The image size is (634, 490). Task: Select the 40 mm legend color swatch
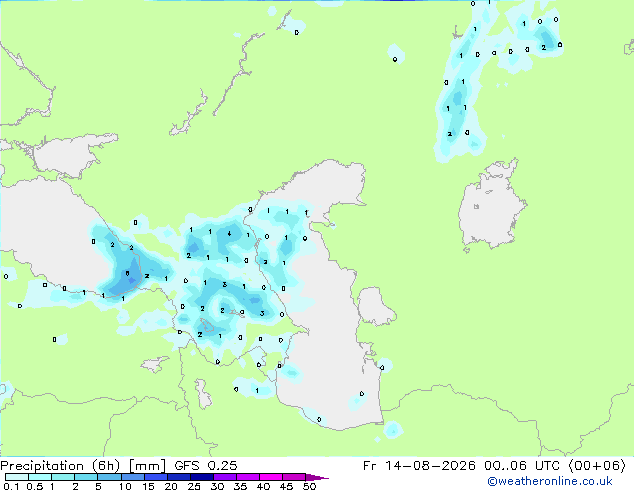point(271,477)
